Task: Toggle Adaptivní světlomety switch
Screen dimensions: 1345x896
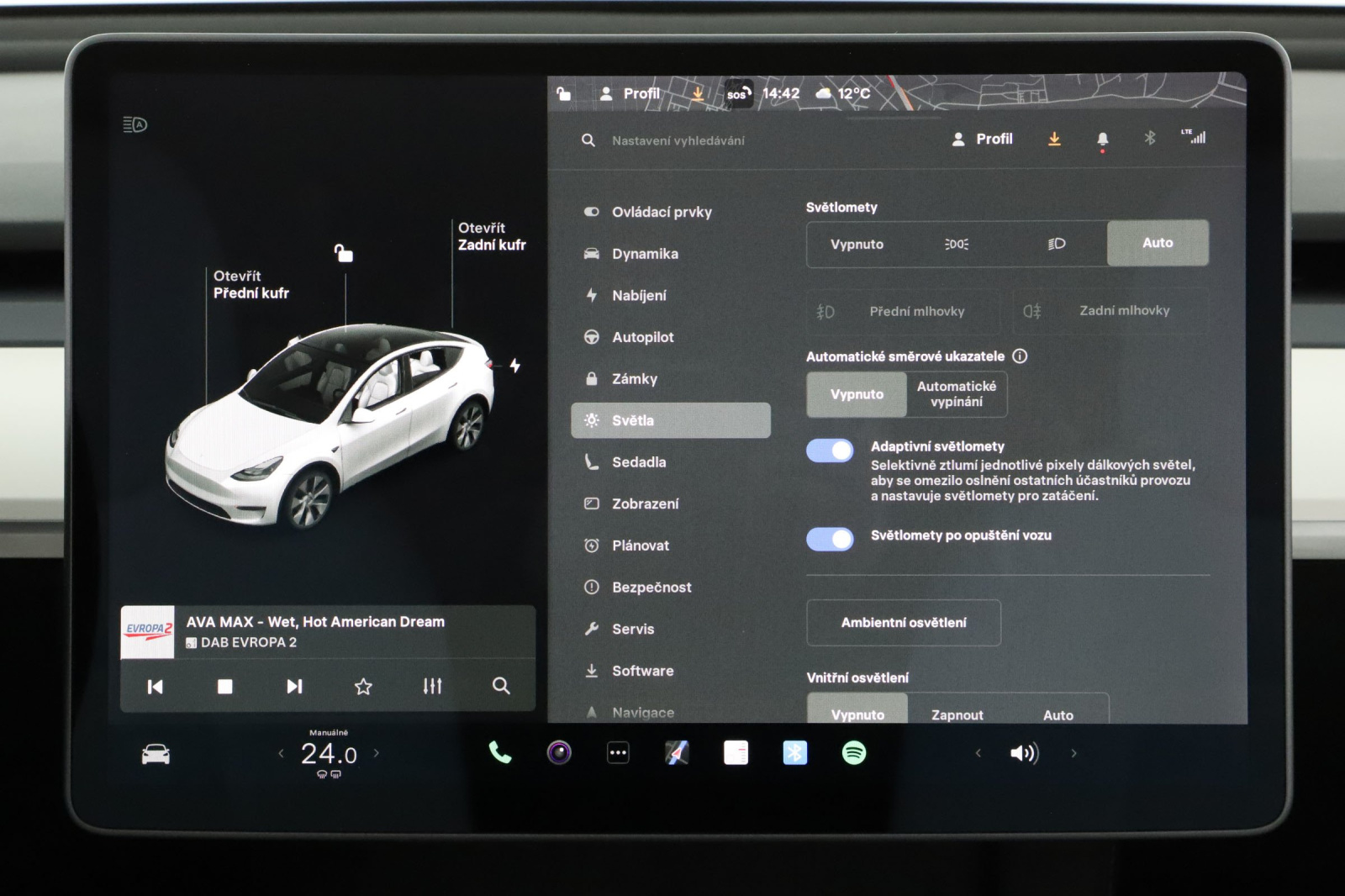Action: (830, 451)
